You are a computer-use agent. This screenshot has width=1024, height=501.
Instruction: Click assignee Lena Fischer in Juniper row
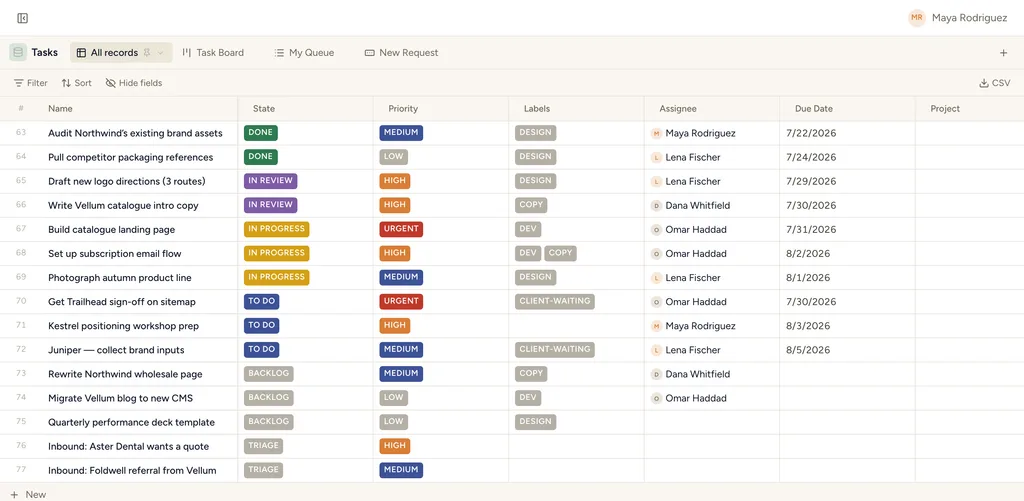(686, 350)
